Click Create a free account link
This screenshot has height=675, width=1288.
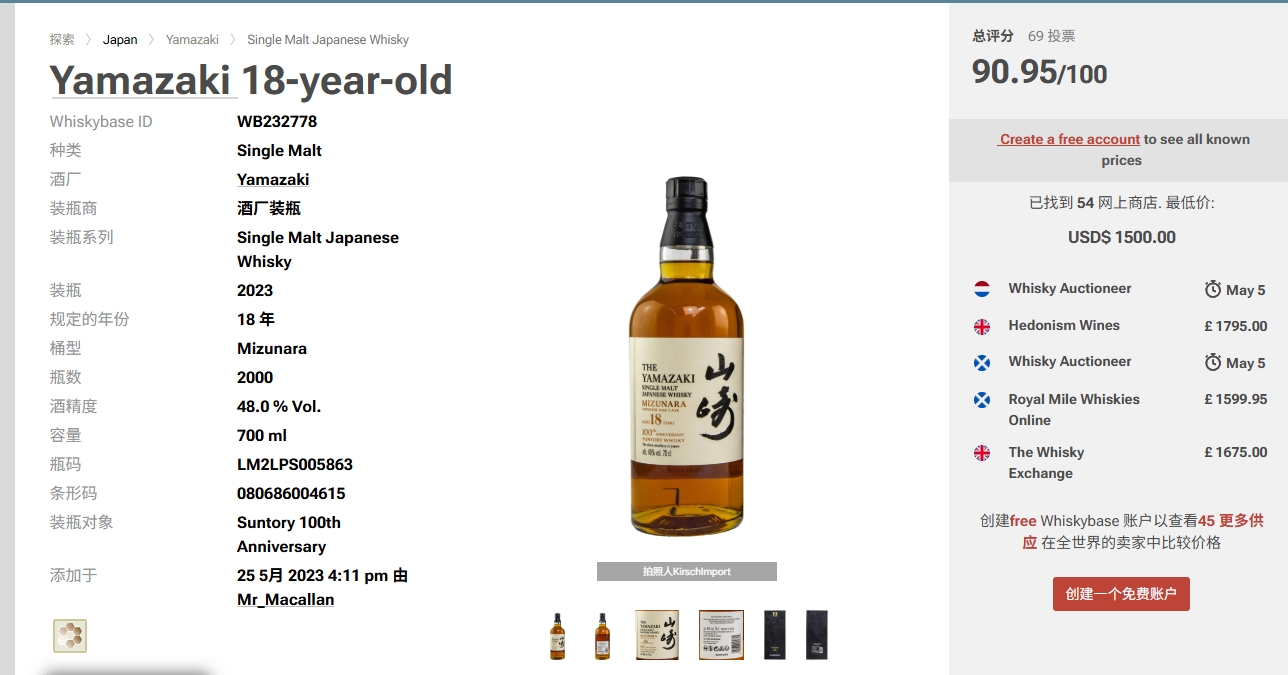pyautogui.click(x=1069, y=139)
